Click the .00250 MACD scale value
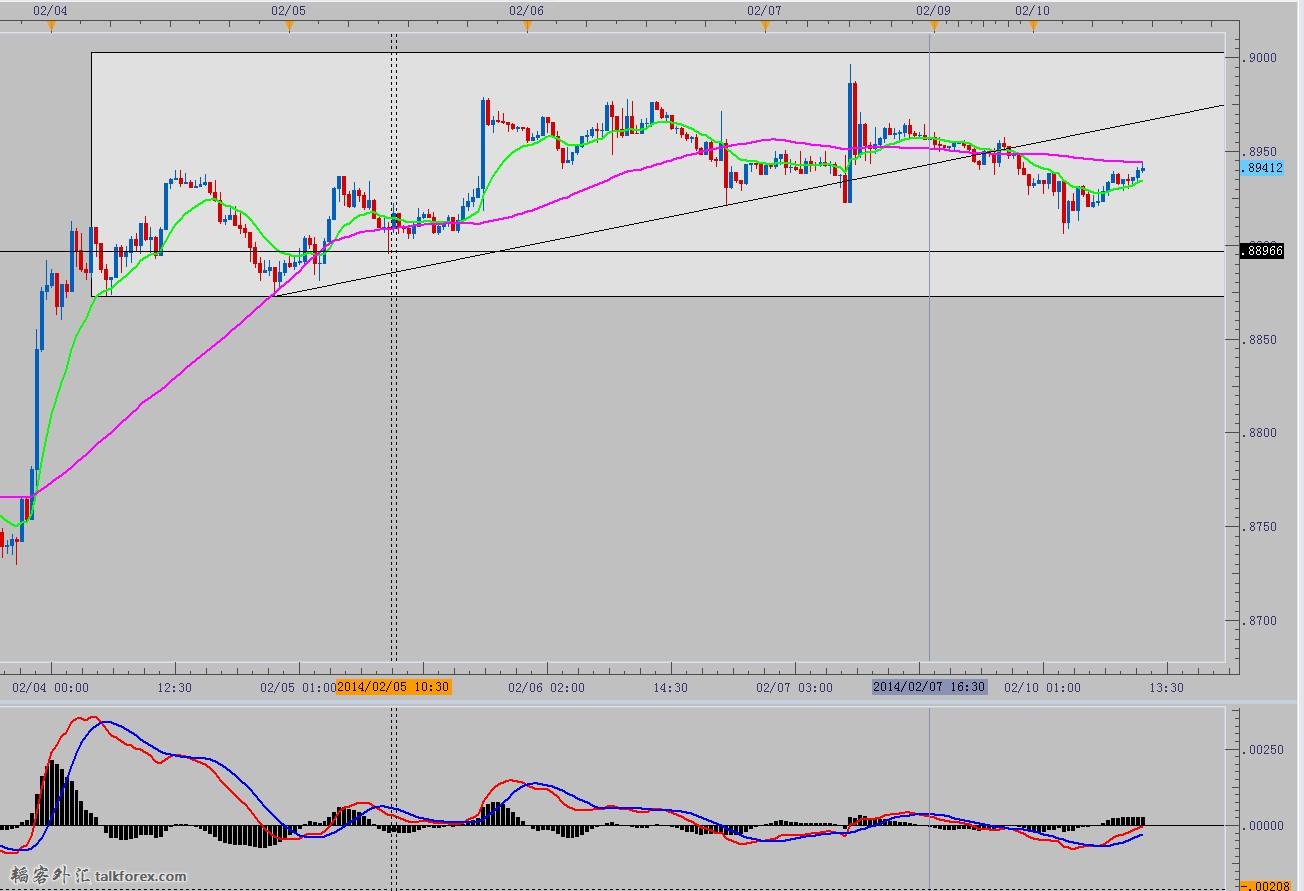This screenshot has width=1304, height=891. tap(1265, 749)
